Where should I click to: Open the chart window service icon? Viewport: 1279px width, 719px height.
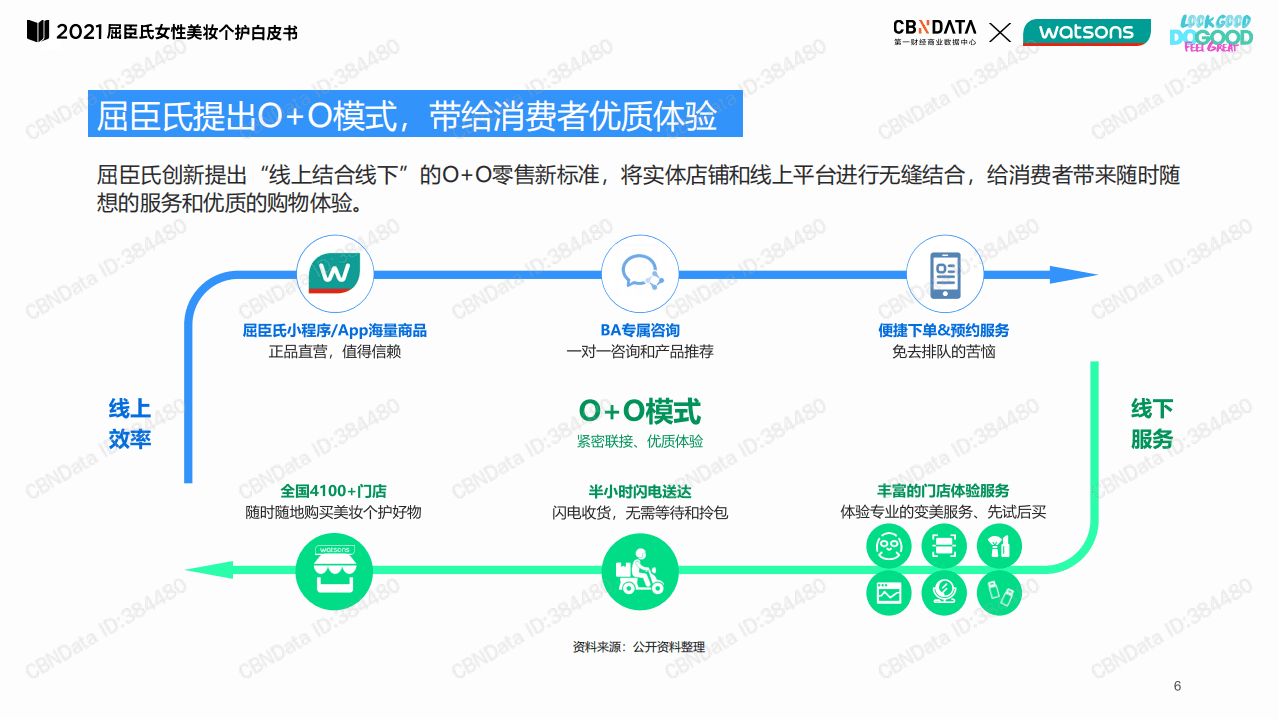click(x=889, y=593)
